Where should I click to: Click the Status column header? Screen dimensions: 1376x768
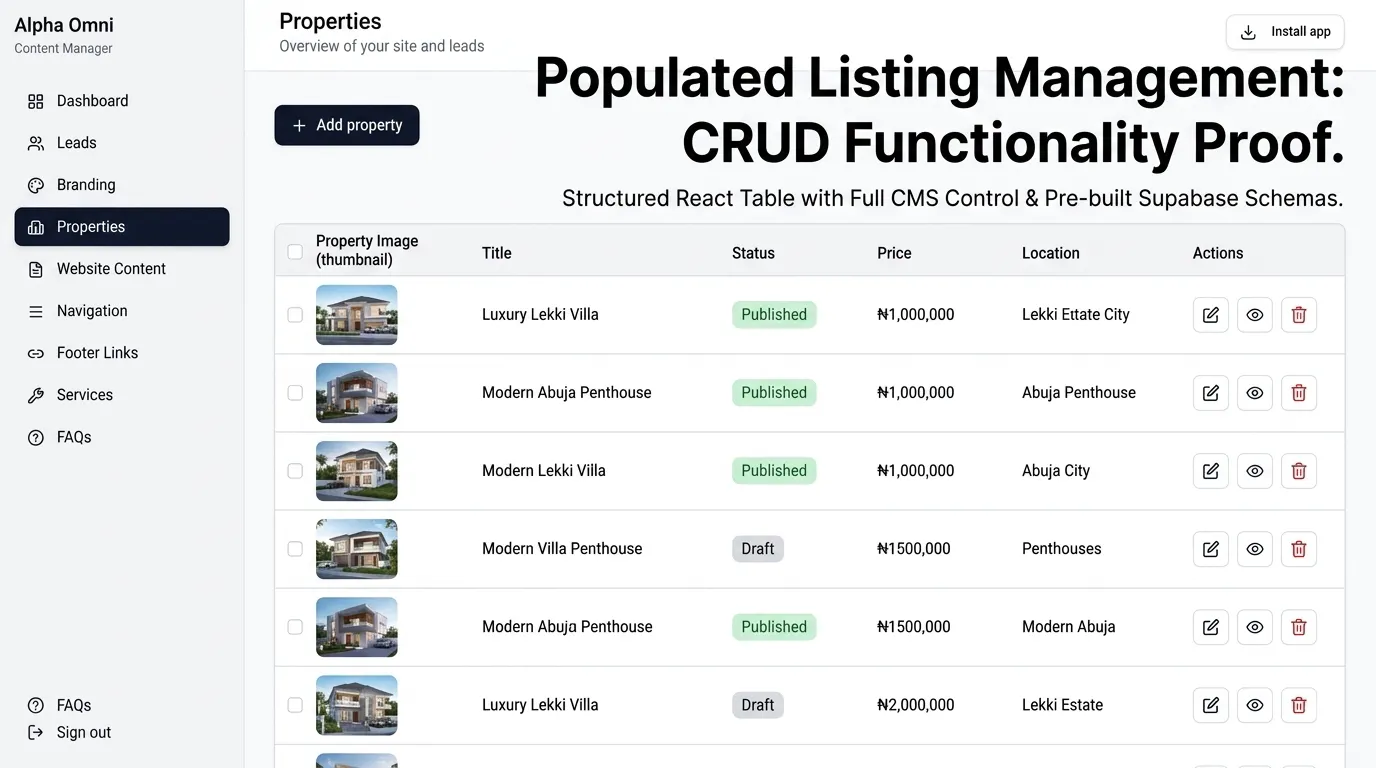click(x=753, y=253)
